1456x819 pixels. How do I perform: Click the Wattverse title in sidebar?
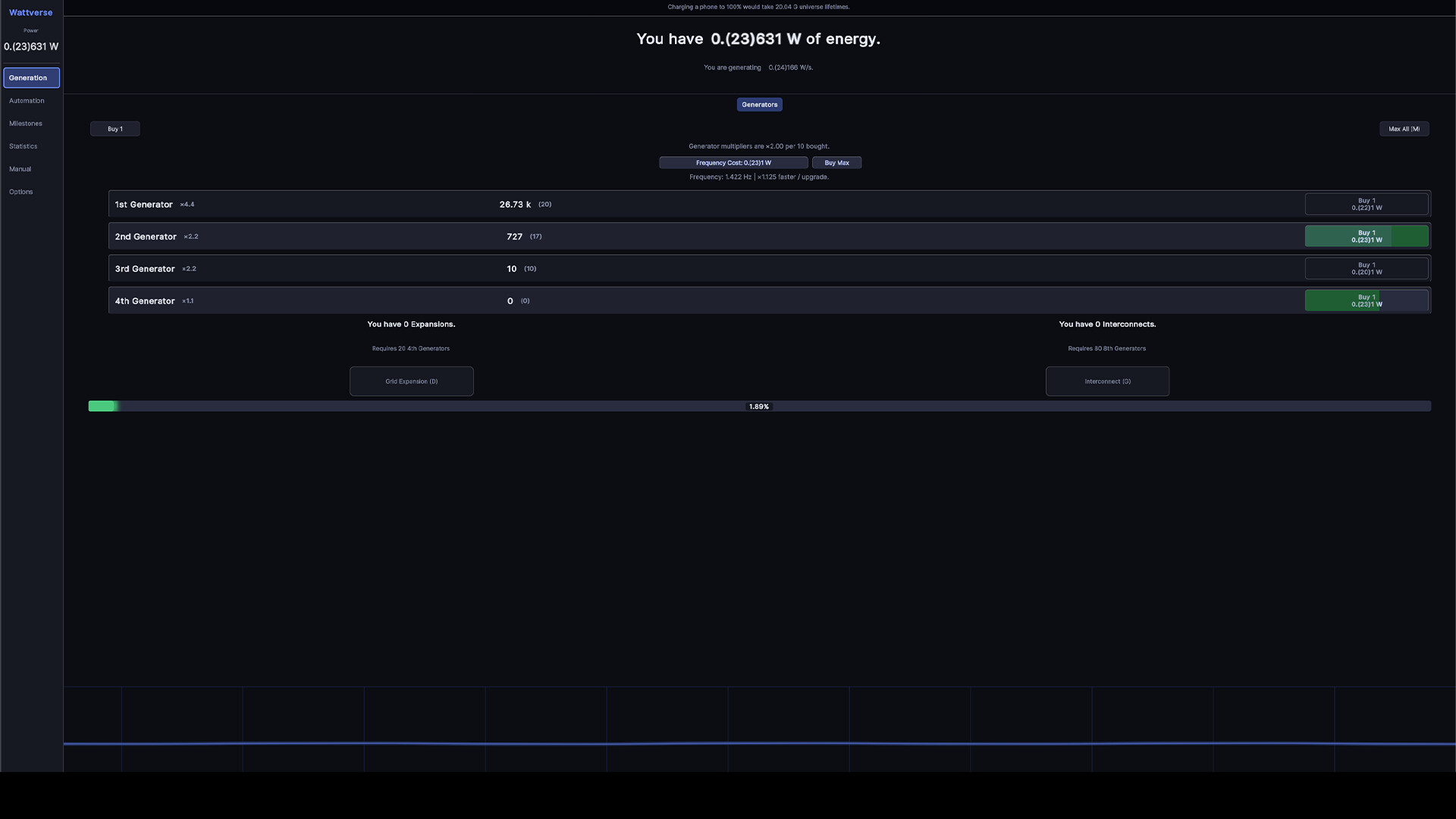(x=31, y=13)
